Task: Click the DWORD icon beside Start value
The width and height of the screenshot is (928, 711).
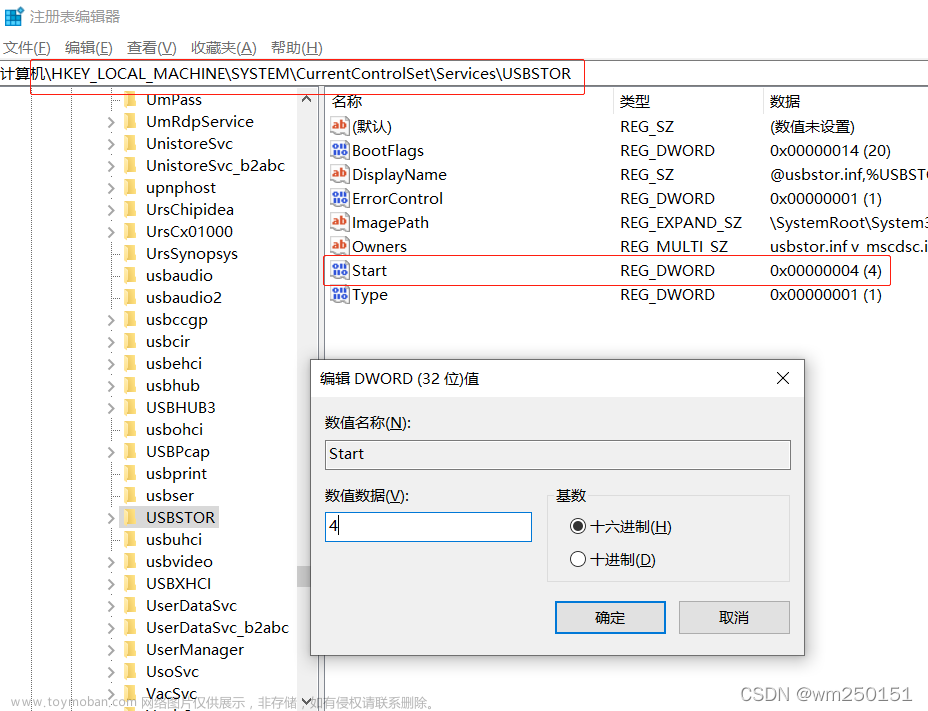Action: (340, 270)
